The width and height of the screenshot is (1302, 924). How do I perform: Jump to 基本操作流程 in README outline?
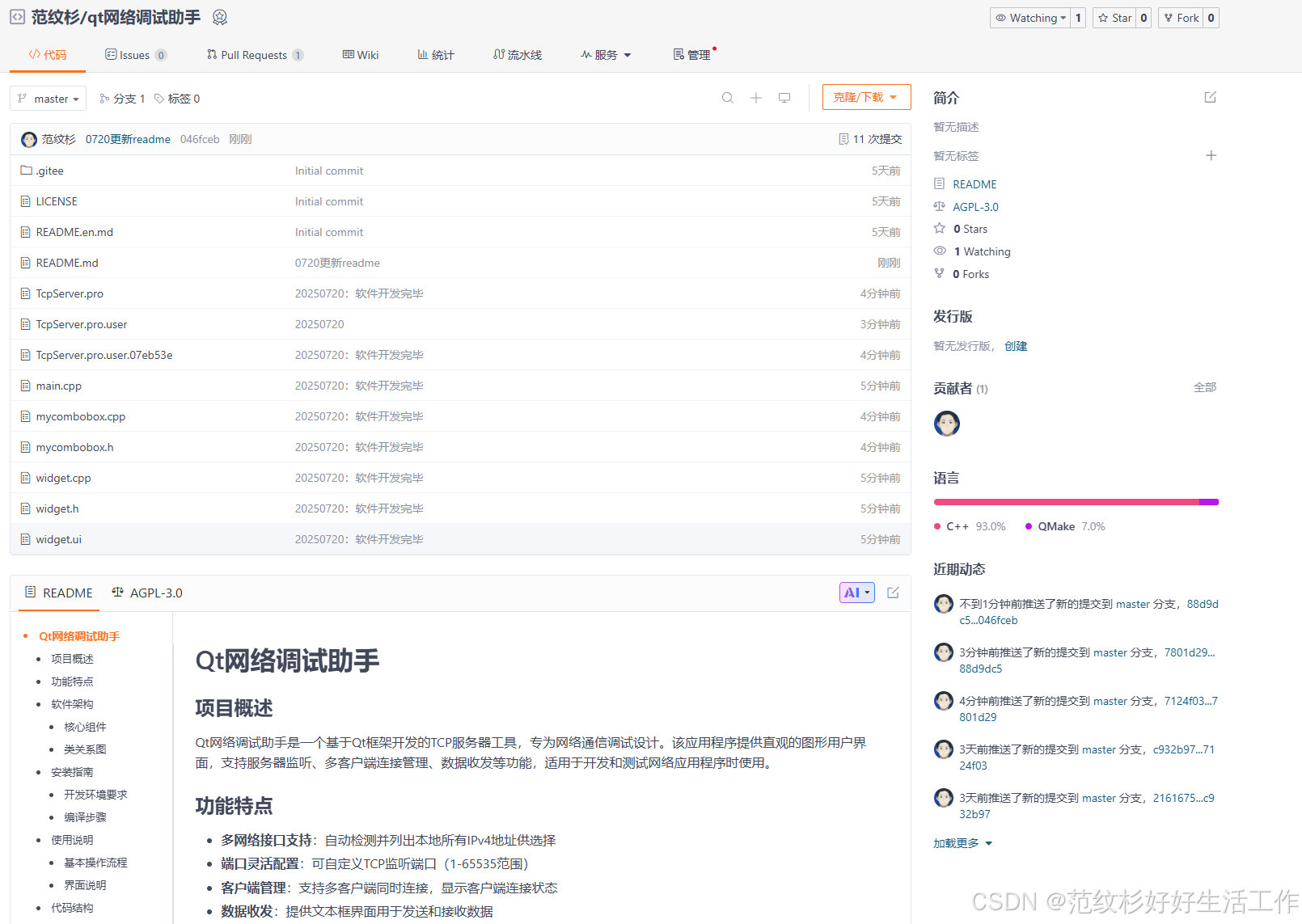tap(95, 863)
